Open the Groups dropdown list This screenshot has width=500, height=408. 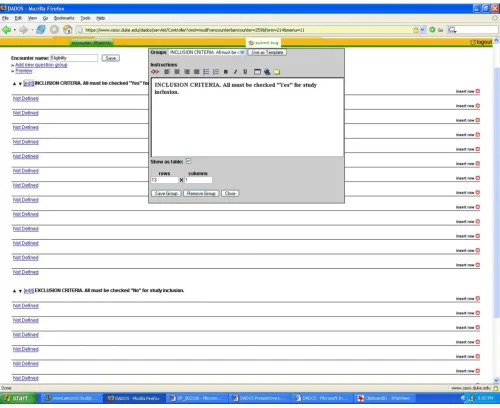click(242, 52)
